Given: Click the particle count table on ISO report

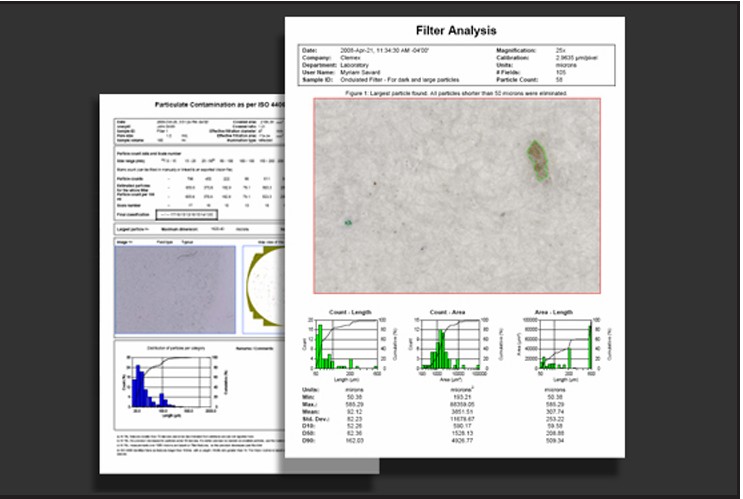Looking at the screenshot, I should coord(200,184).
